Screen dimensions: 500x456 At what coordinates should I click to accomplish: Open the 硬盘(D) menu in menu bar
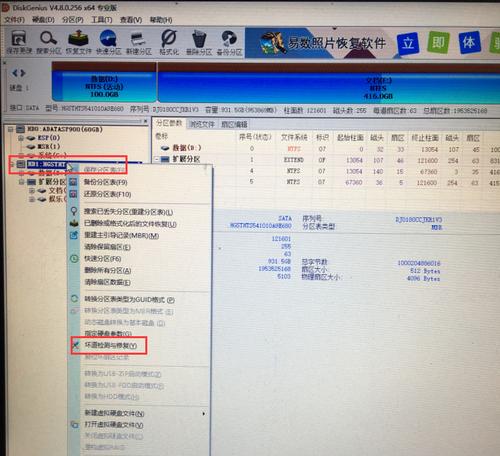[x=43, y=20]
